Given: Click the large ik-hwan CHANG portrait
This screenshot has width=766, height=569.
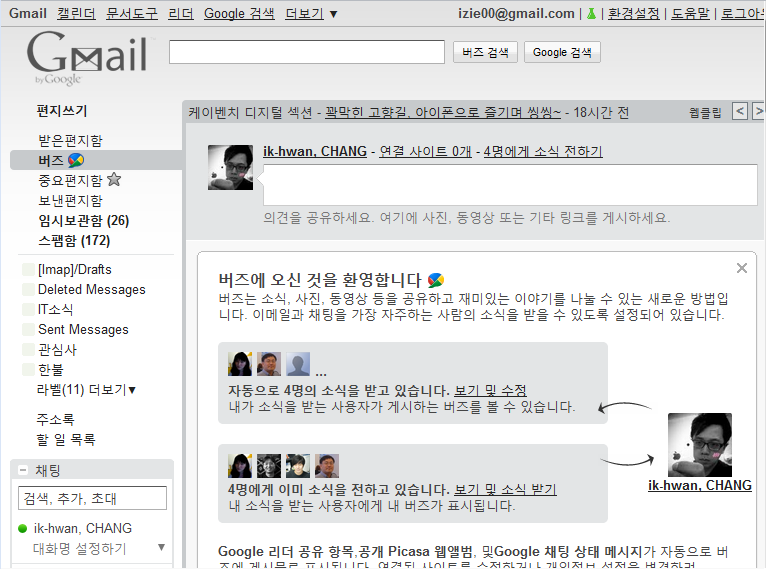Looking at the screenshot, I should coord(700,445).
